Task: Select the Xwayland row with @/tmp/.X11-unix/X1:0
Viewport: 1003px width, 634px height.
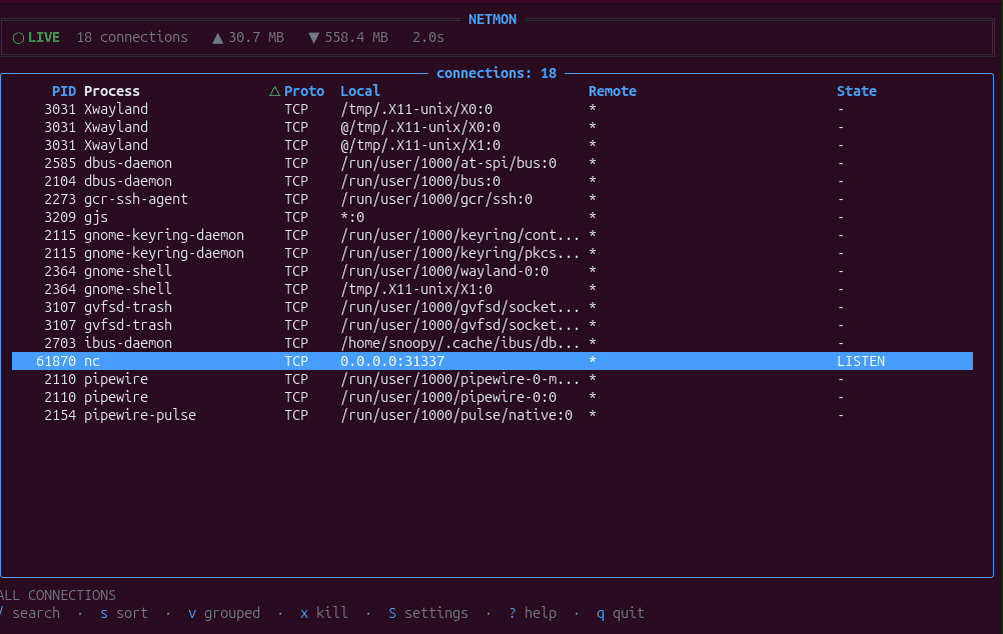Action: pos(492,145)
